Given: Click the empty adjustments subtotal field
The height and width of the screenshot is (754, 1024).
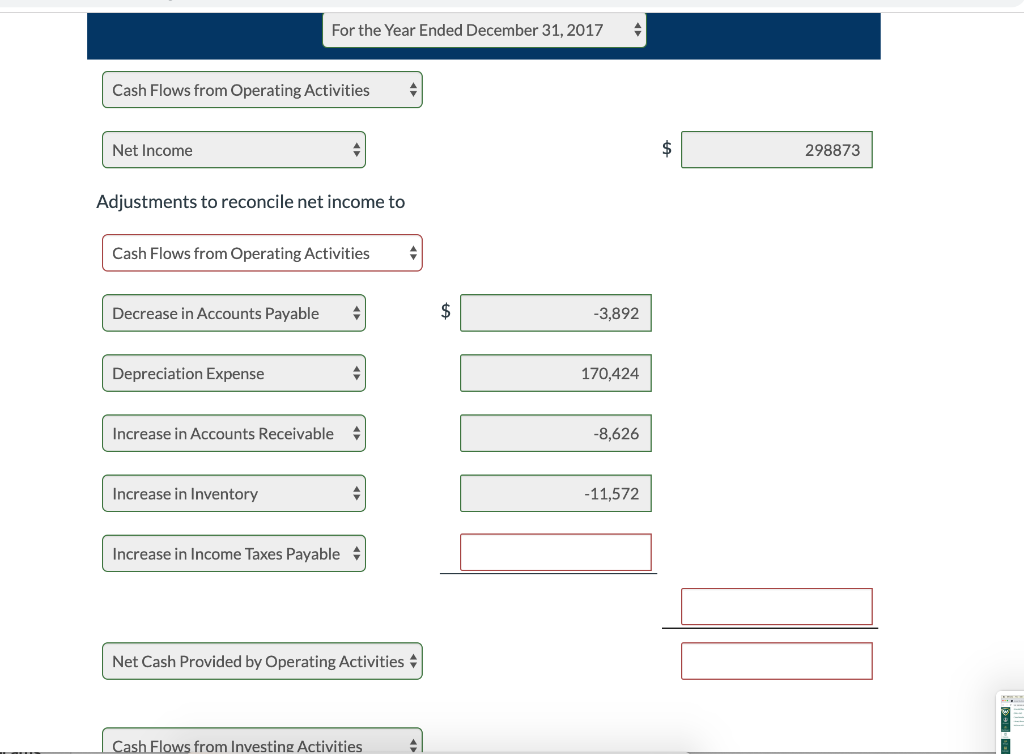Looking at the screenshot, I should click(776, 606).
